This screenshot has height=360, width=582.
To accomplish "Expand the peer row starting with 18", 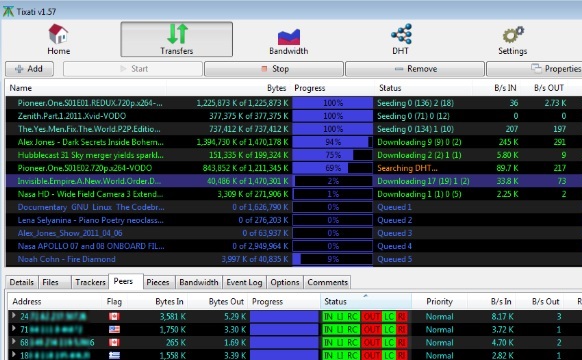I will (14, 354).
